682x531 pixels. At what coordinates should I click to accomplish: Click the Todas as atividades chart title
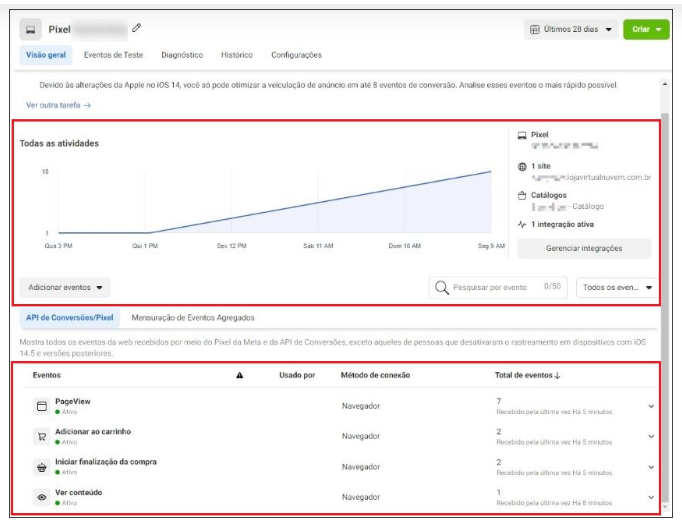click(59, 144)
